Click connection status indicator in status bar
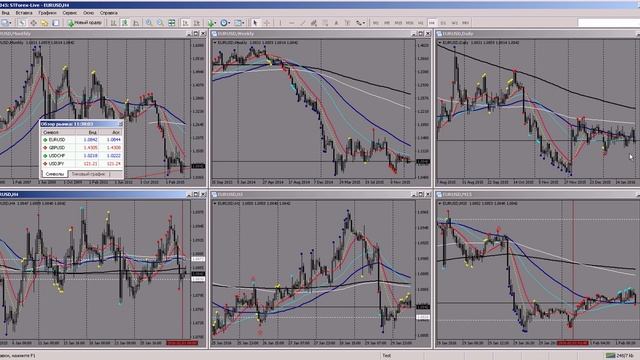The width and height of the screenshot is (640, 360). (x=620, y=356)
